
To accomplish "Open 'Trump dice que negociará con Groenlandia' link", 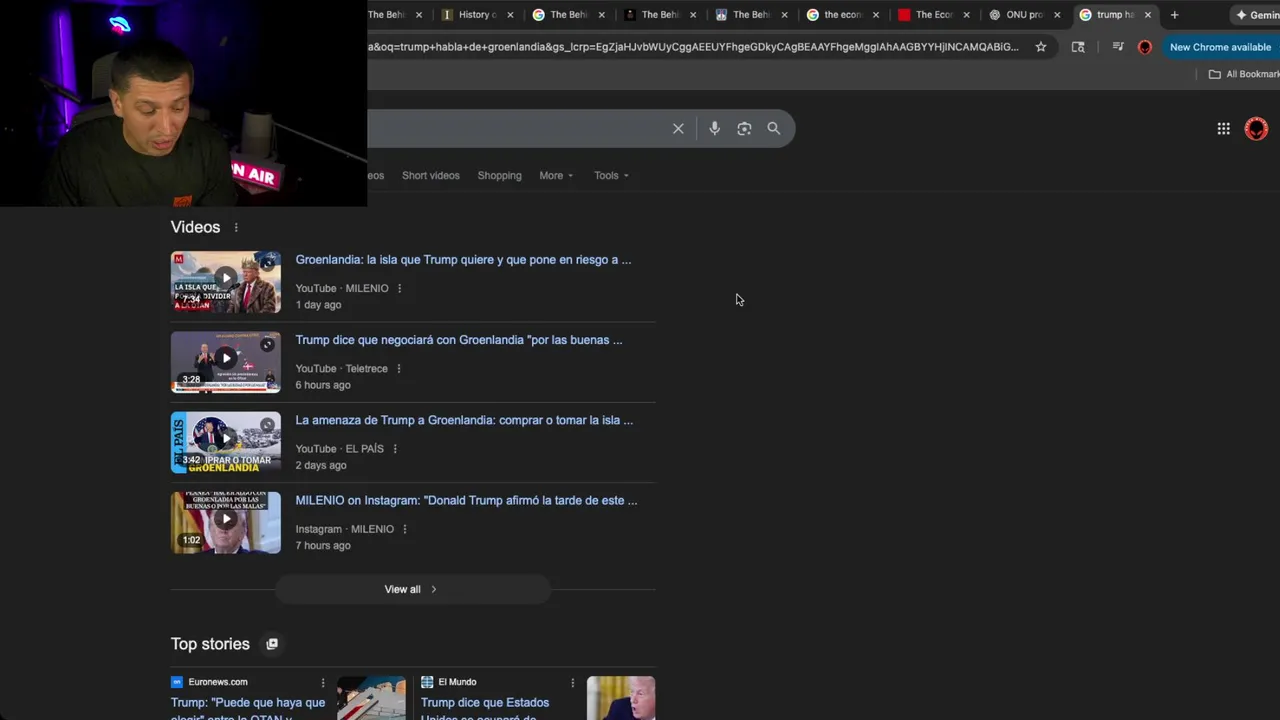I will tap(459, 340).
